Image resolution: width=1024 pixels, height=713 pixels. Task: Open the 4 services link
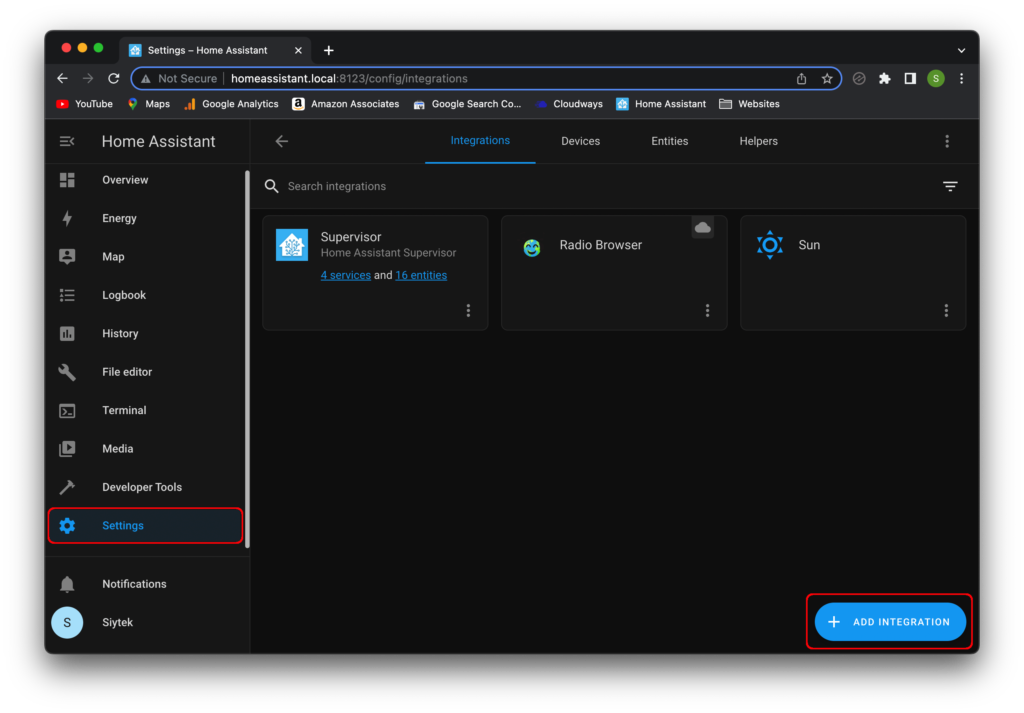(x=345, y=275)
